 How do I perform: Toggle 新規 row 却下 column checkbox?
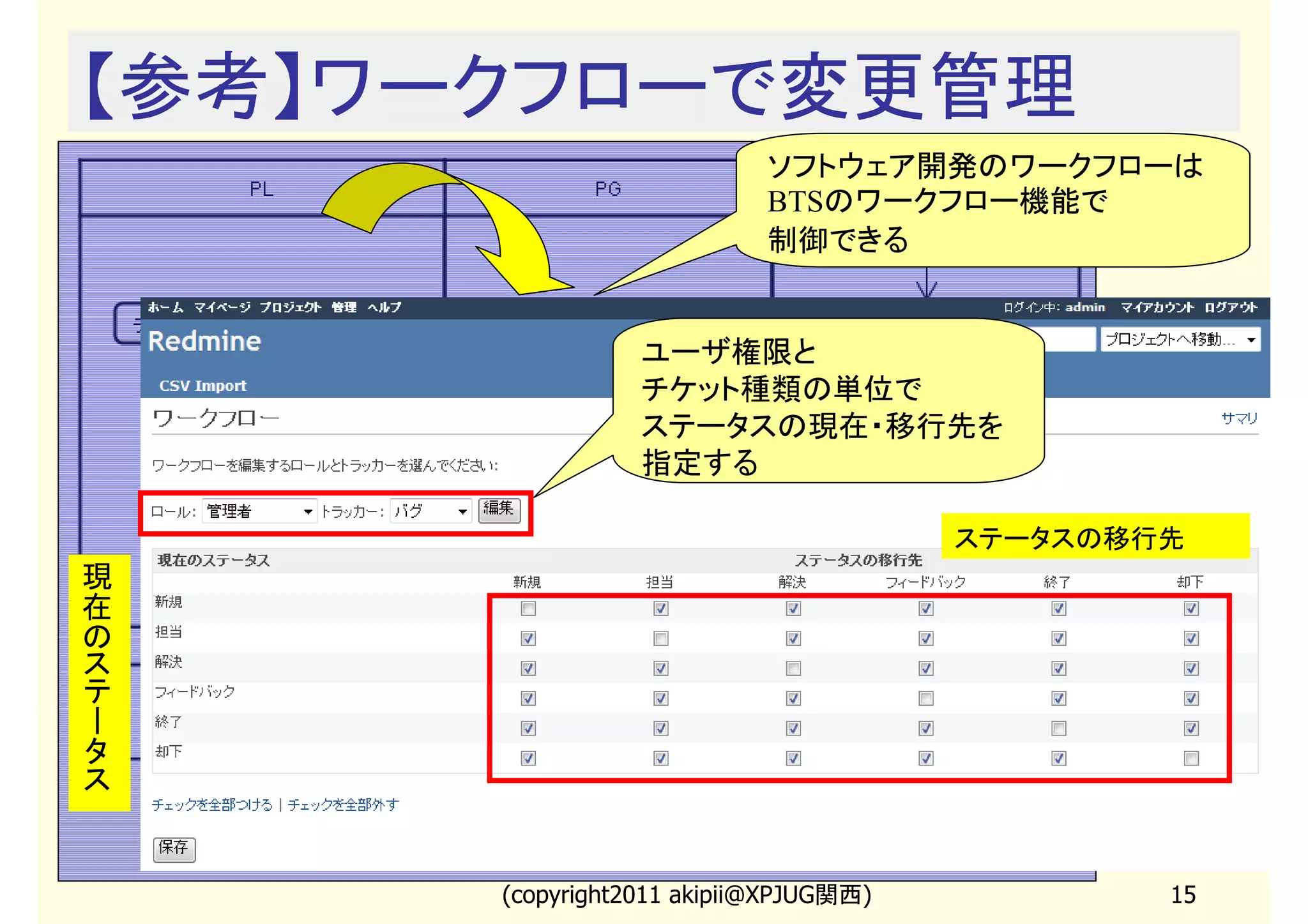1191,609
